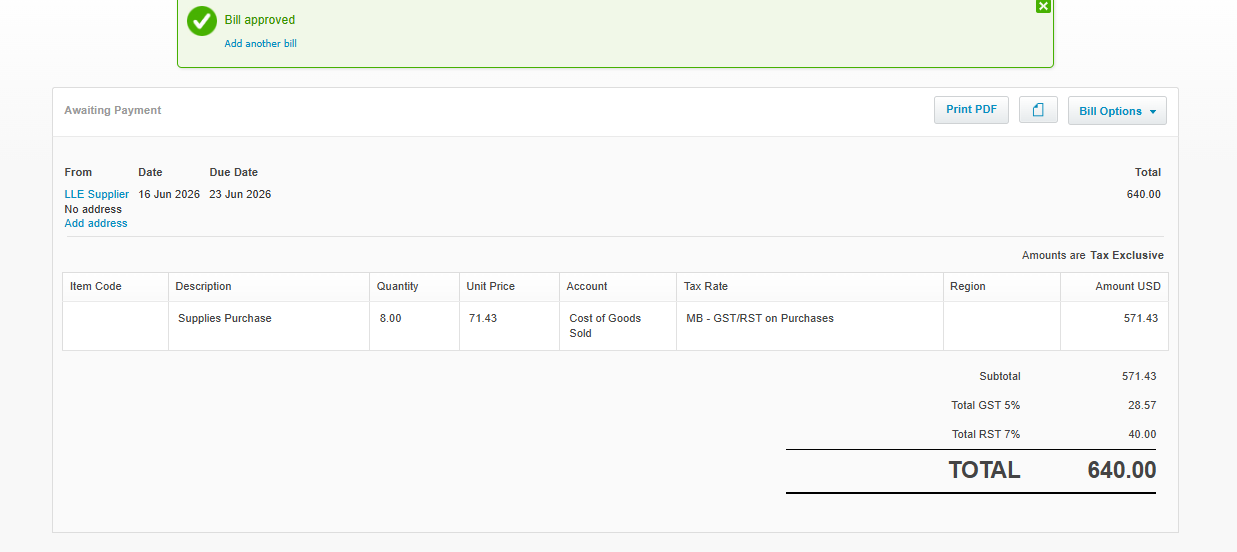Expand the Bill Options dropdown
Screen dimensions: 1237x552
tap(1117, 111)
